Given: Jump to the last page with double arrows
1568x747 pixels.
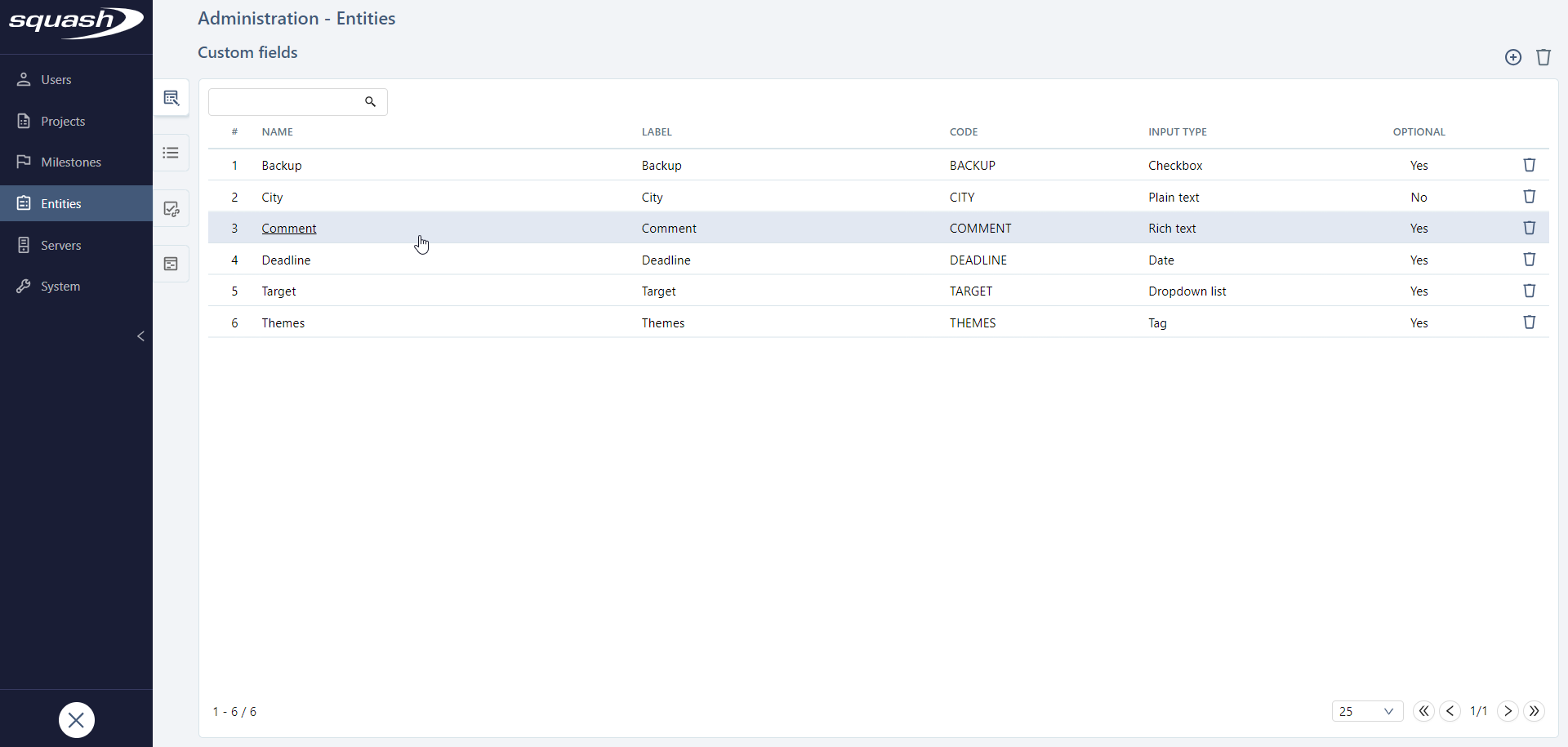Looking at the screenshot, I should tap(1535, 711).
